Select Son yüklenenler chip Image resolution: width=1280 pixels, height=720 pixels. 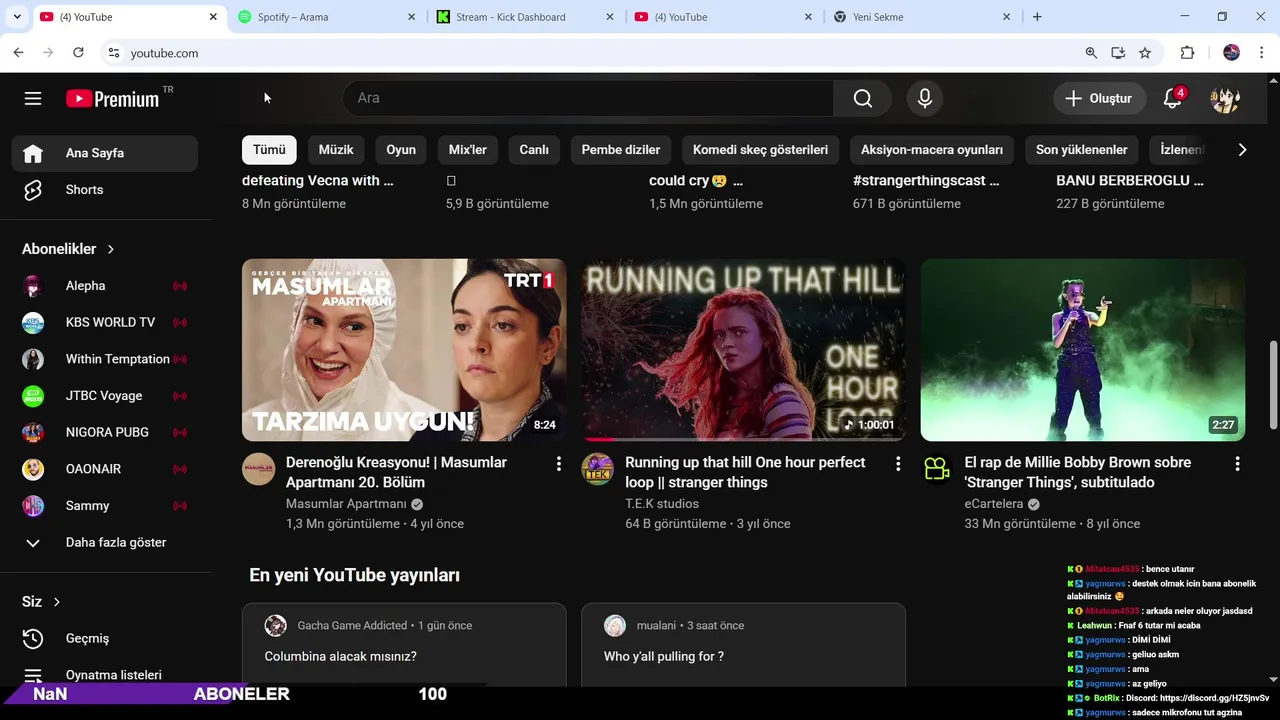1082,150
